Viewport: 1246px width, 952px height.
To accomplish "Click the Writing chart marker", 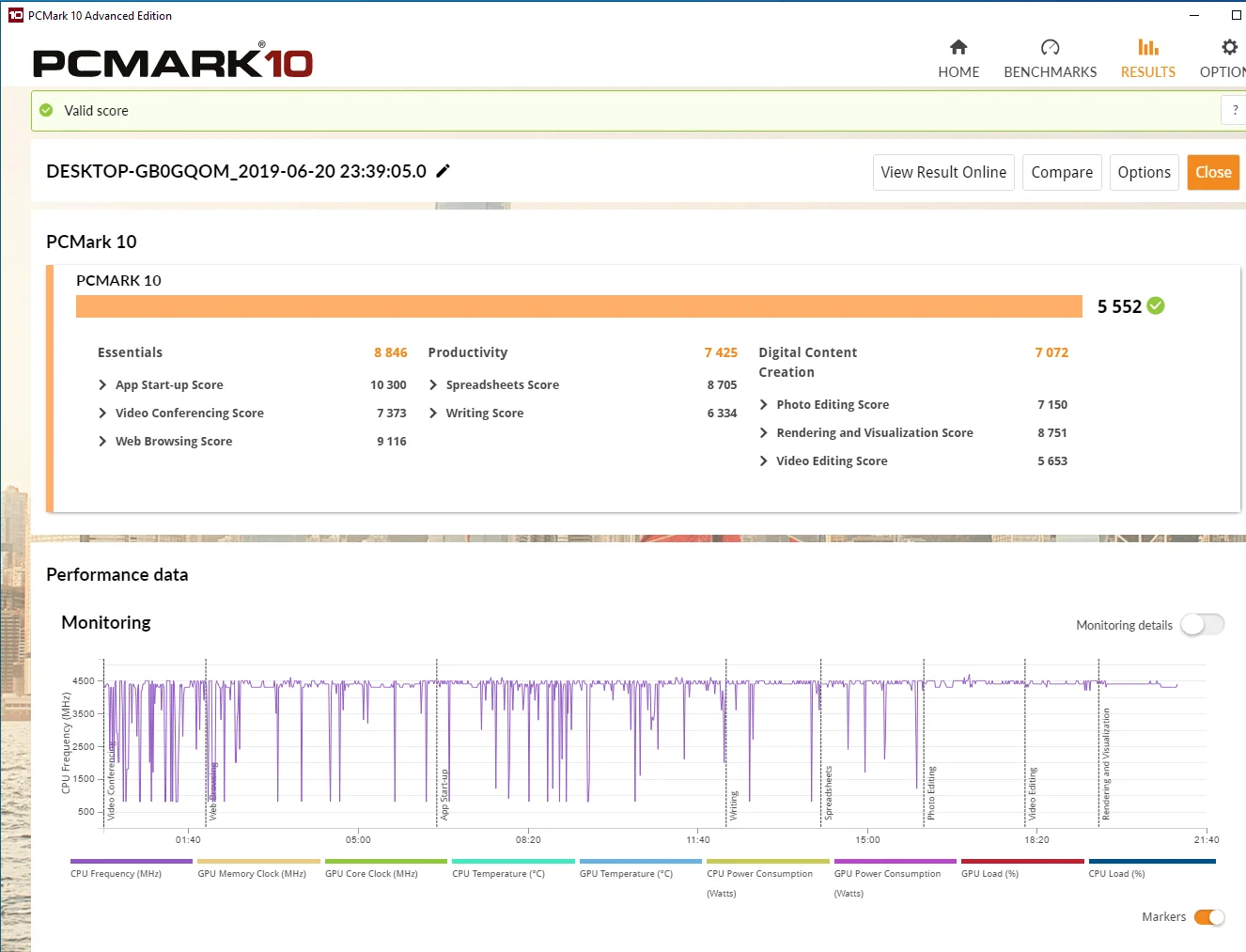I will point(734,806).
